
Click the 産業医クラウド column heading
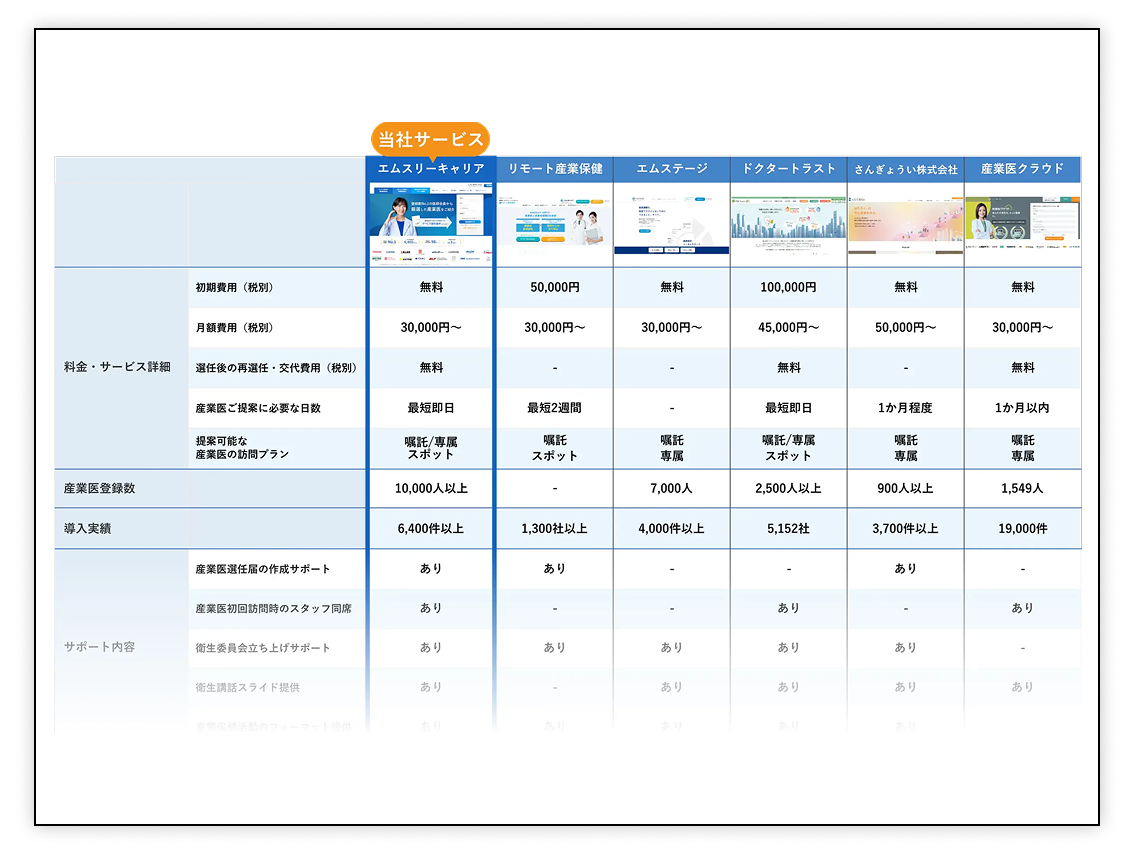point(1022,169)
